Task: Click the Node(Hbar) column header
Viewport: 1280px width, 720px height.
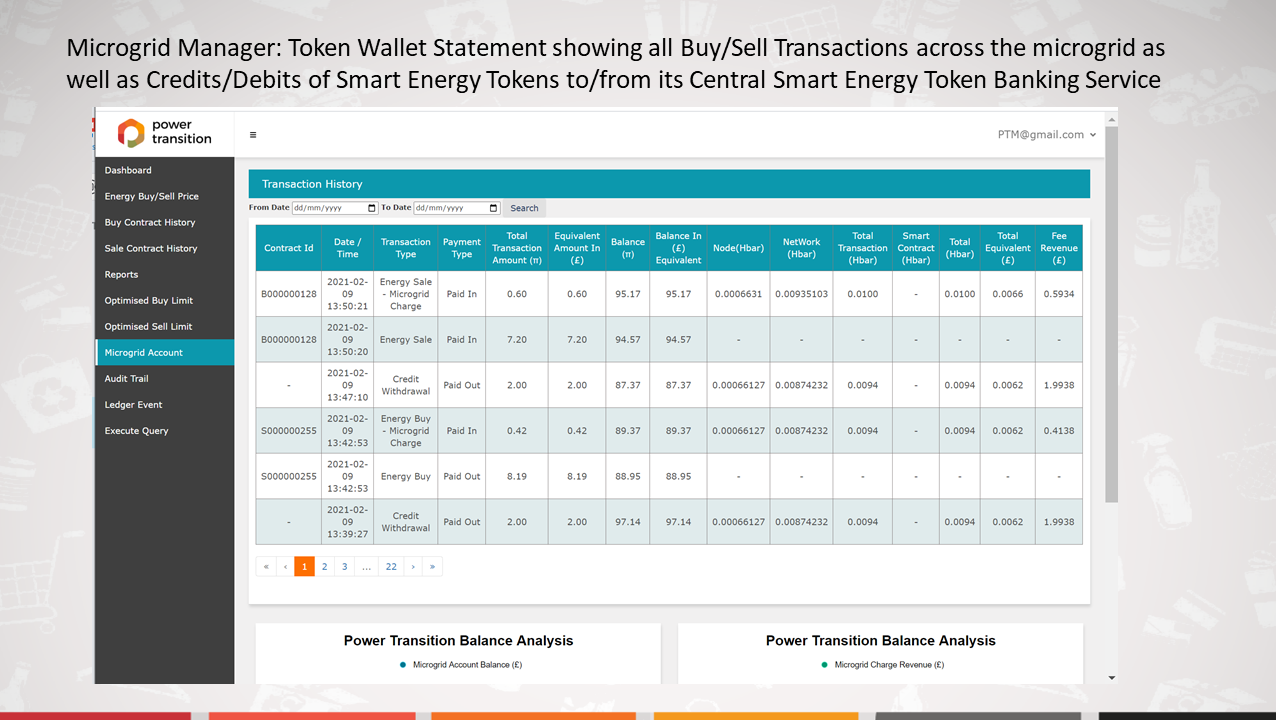Action: click(x=738, y=248)
